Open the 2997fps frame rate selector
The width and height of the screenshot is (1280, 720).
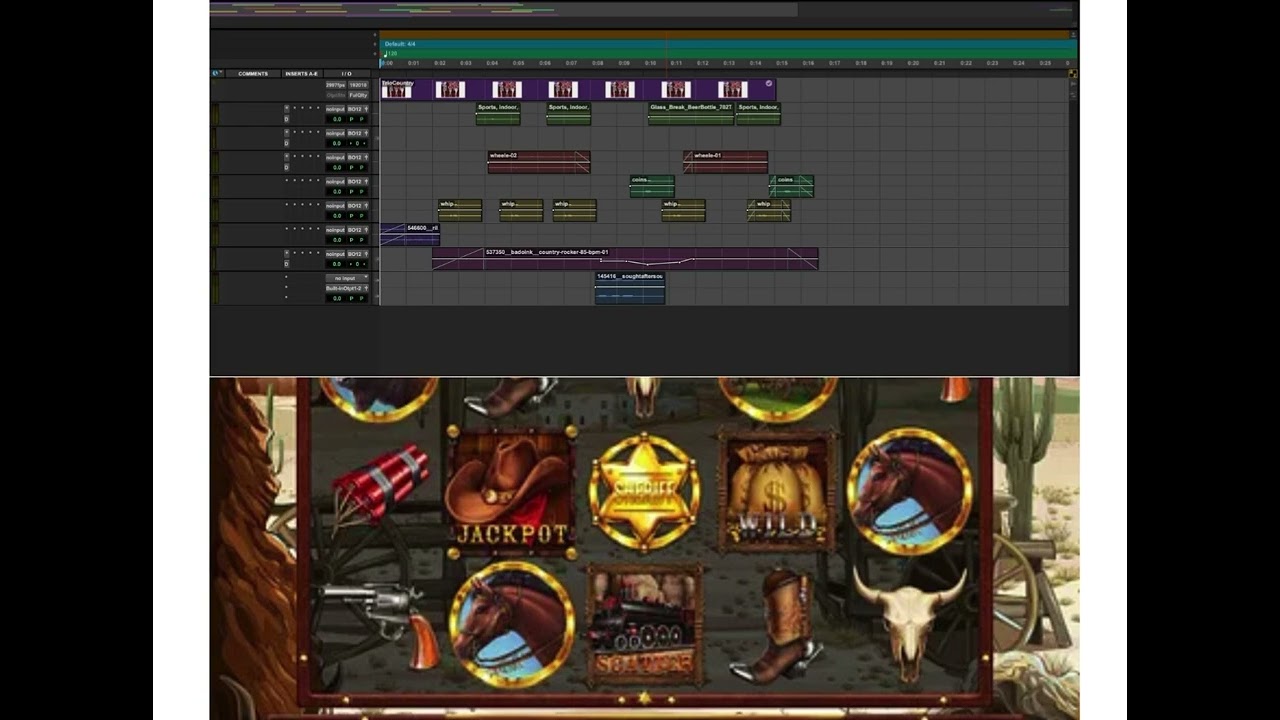335,85
